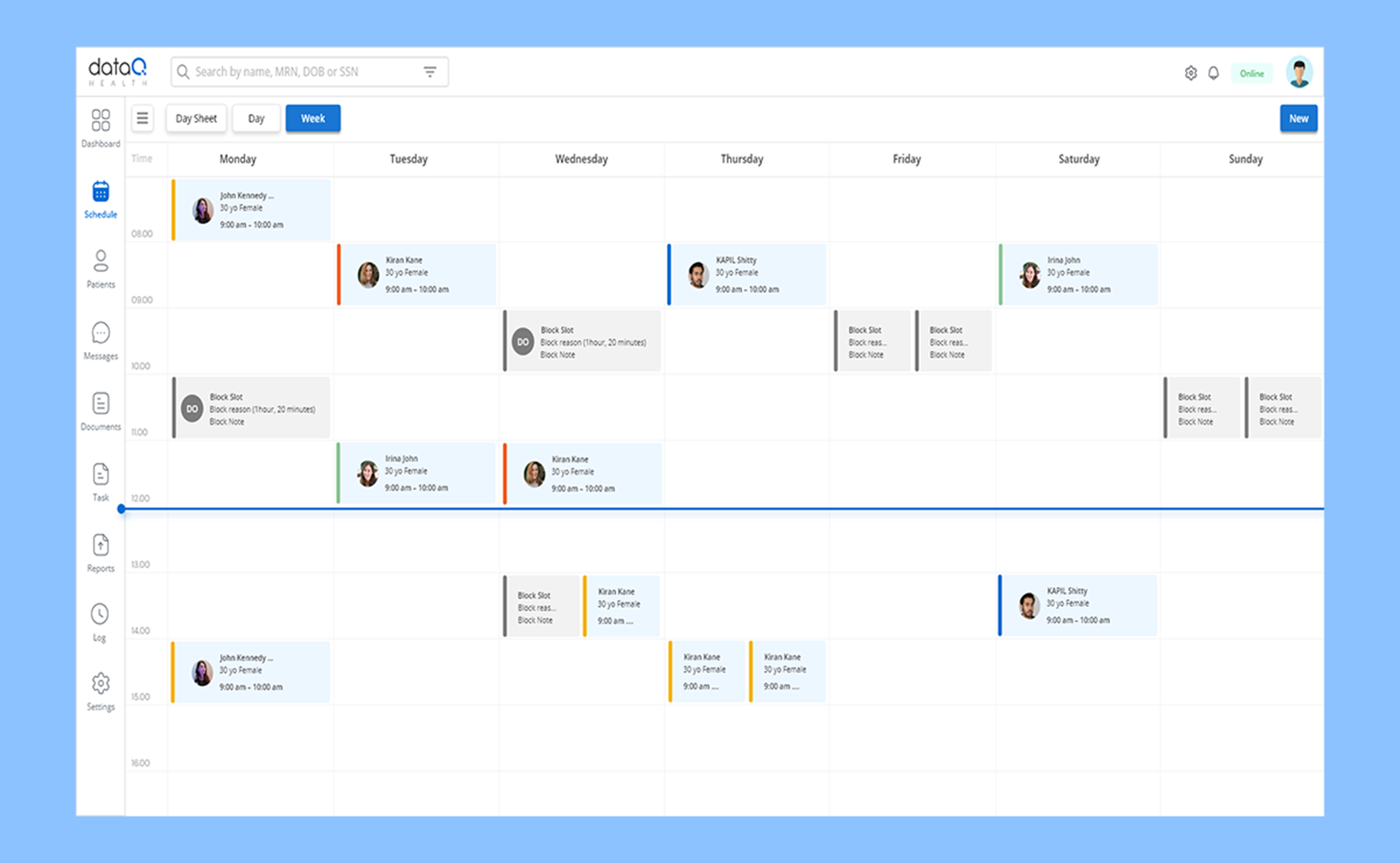Open the Patients sidebar icon
Screen dimensions: 1400x863
[100, 261]
